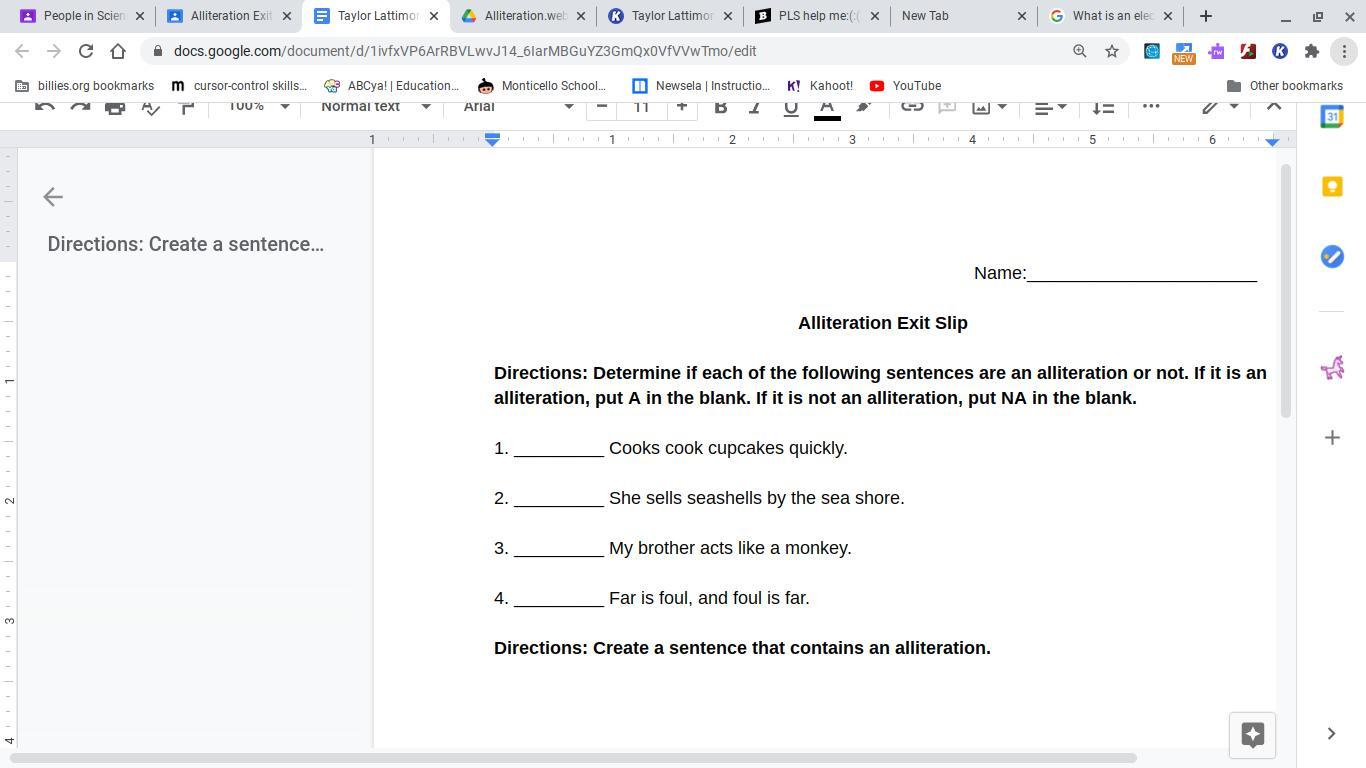Toggle bold formatting
Viewport: 1366px width, 768px height.
click(720, 106)
